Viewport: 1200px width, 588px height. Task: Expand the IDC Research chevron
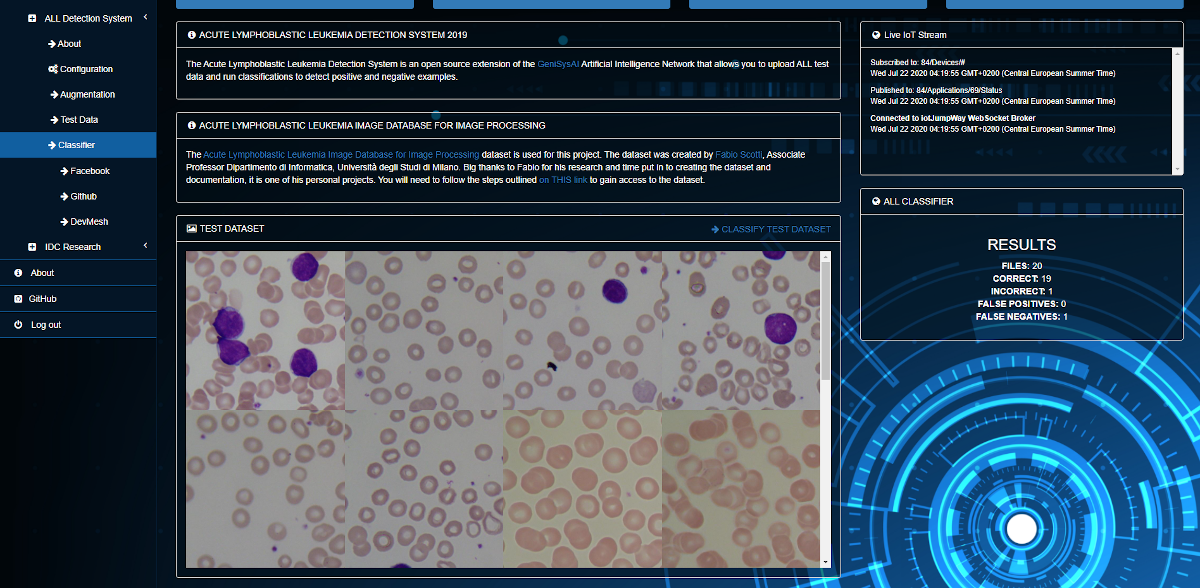145,246
